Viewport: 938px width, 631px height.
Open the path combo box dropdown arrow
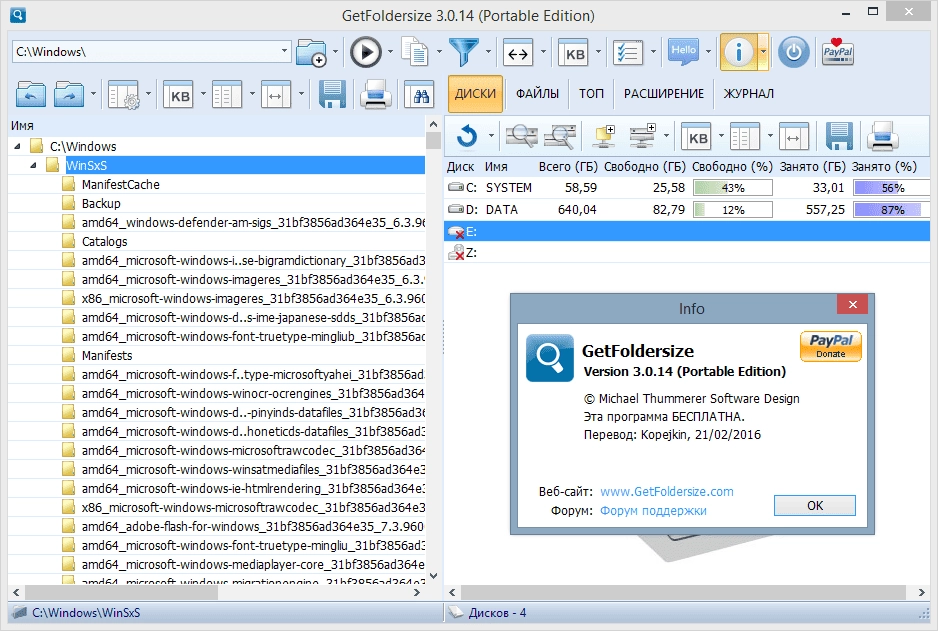(285, 51)
